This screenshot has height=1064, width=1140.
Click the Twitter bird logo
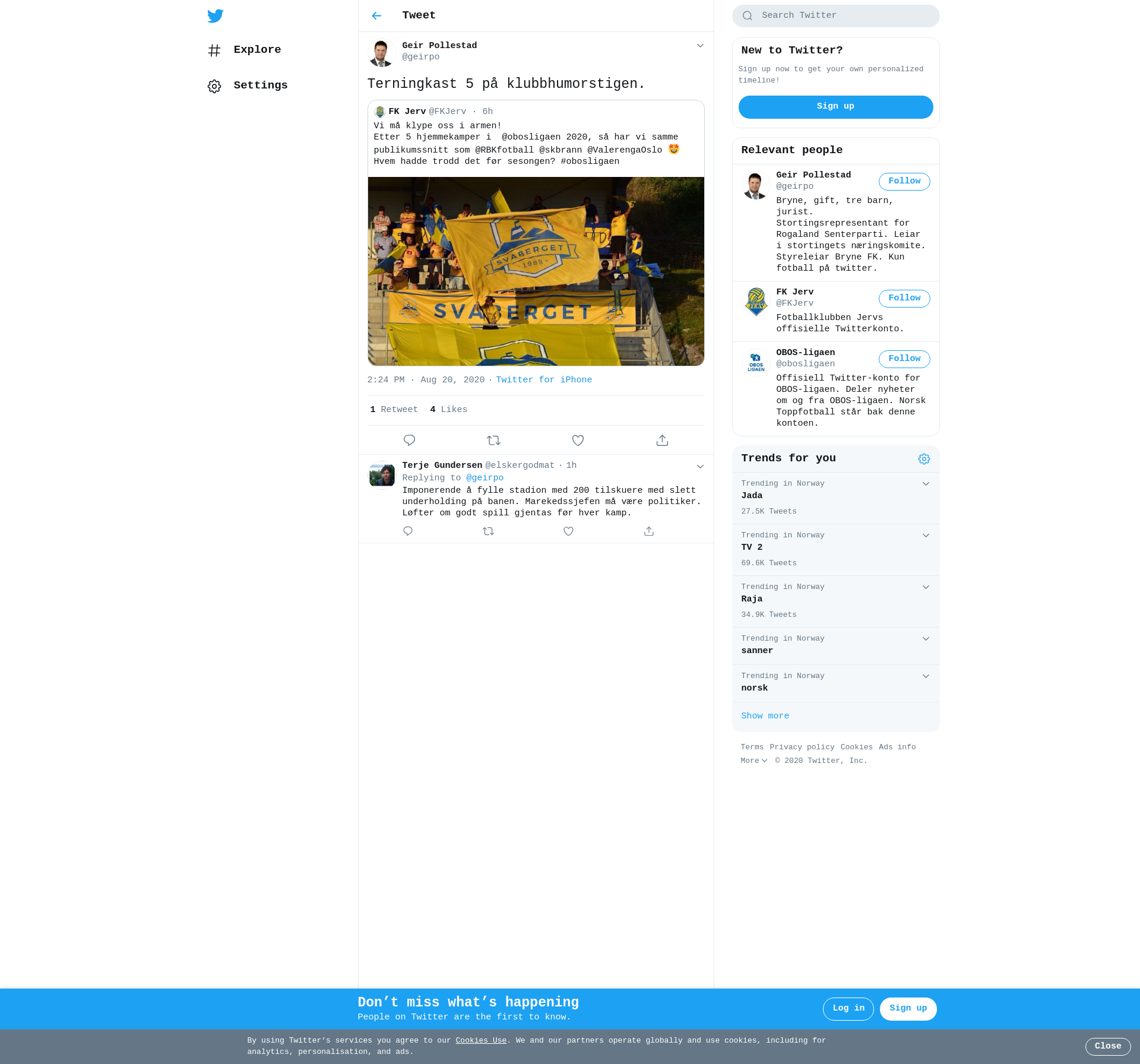tap(215, 16)
